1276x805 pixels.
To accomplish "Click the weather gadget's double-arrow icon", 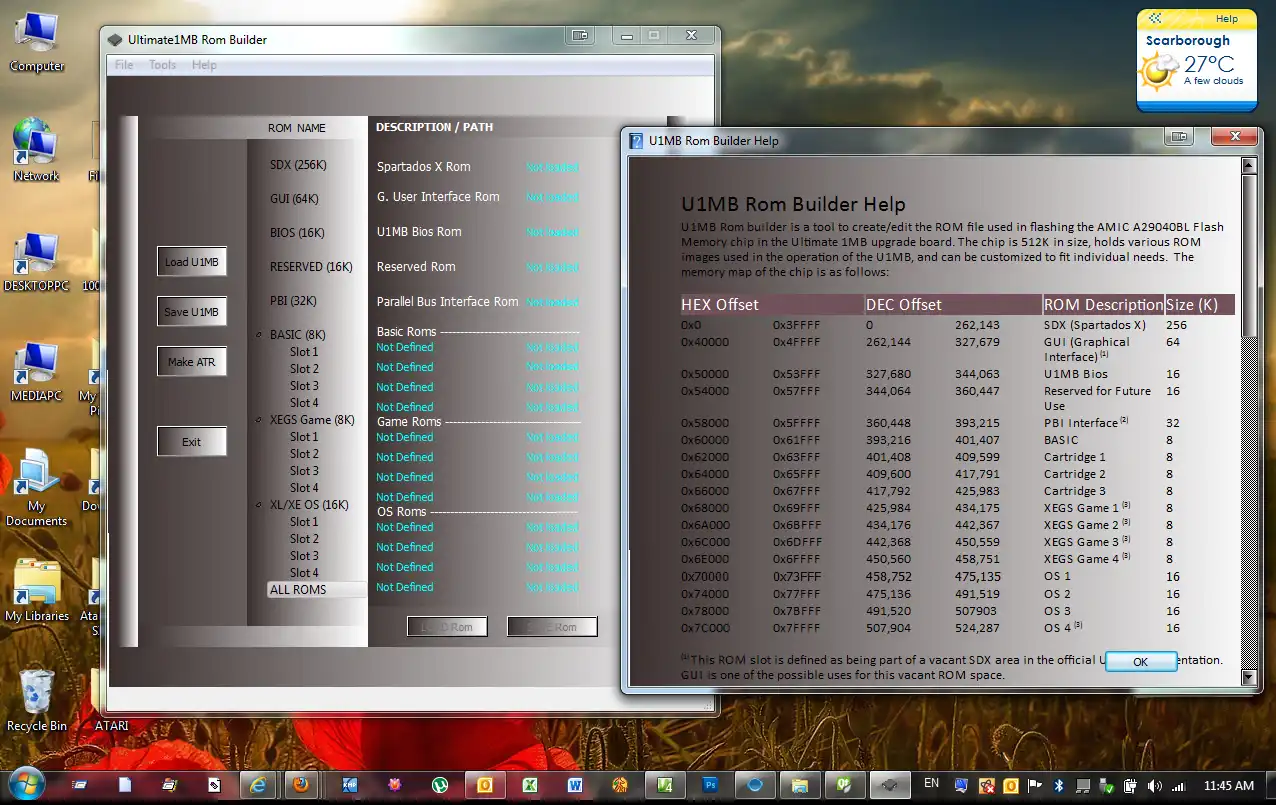I will coord(1155,18).
